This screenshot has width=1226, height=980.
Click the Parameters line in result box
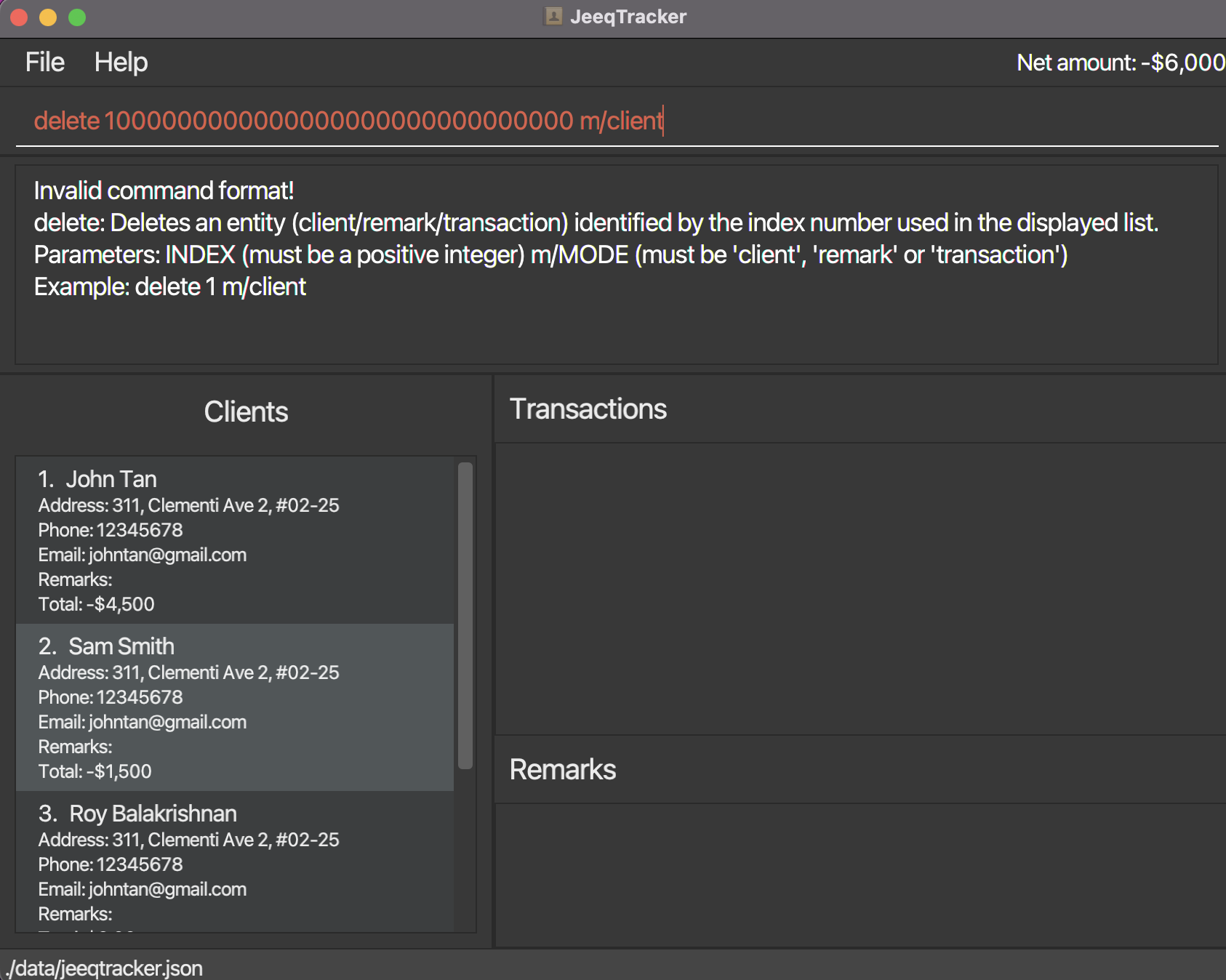[550, 254]
